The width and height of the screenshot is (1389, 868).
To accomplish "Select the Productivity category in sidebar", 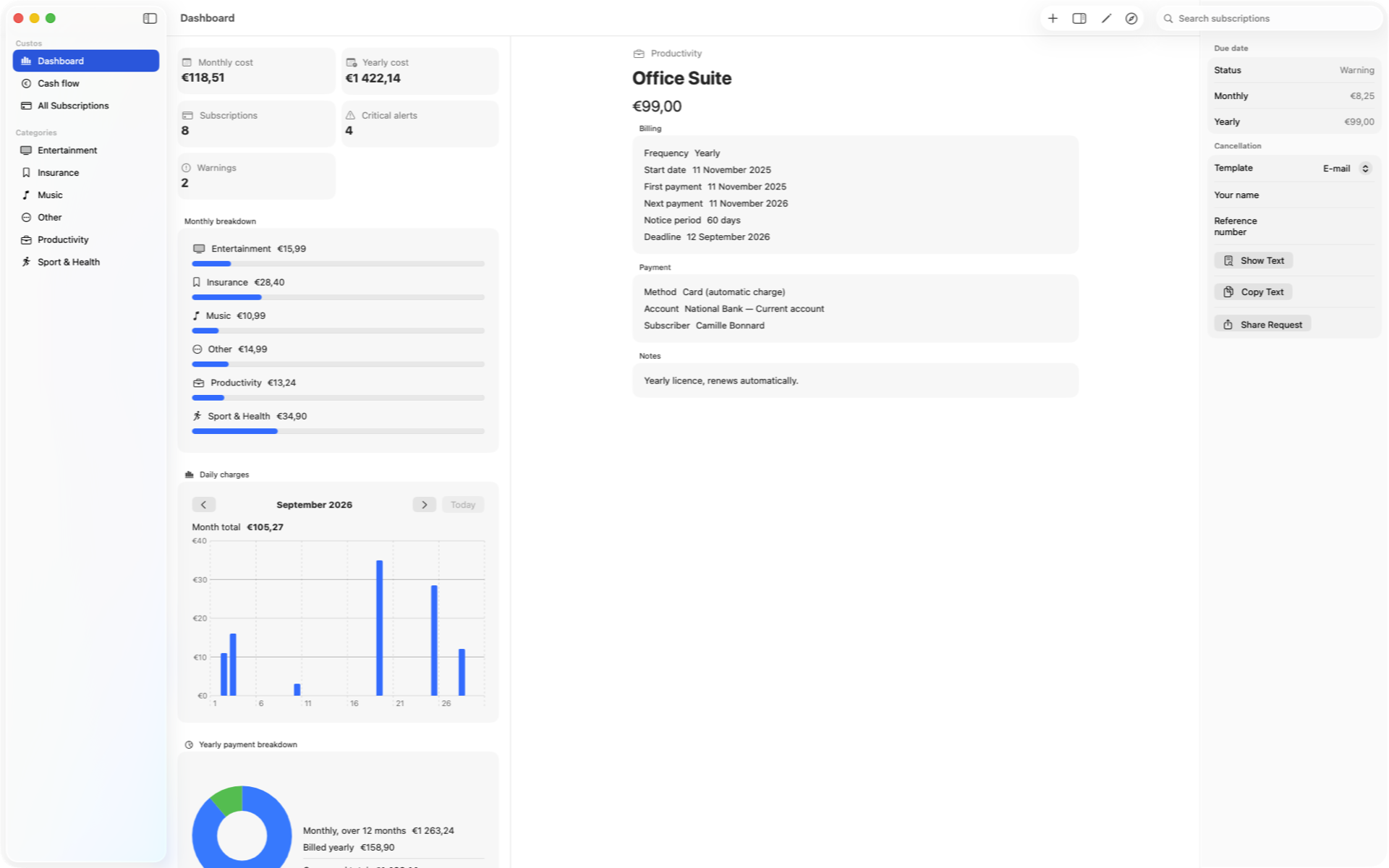I will [x=86, y=239].
